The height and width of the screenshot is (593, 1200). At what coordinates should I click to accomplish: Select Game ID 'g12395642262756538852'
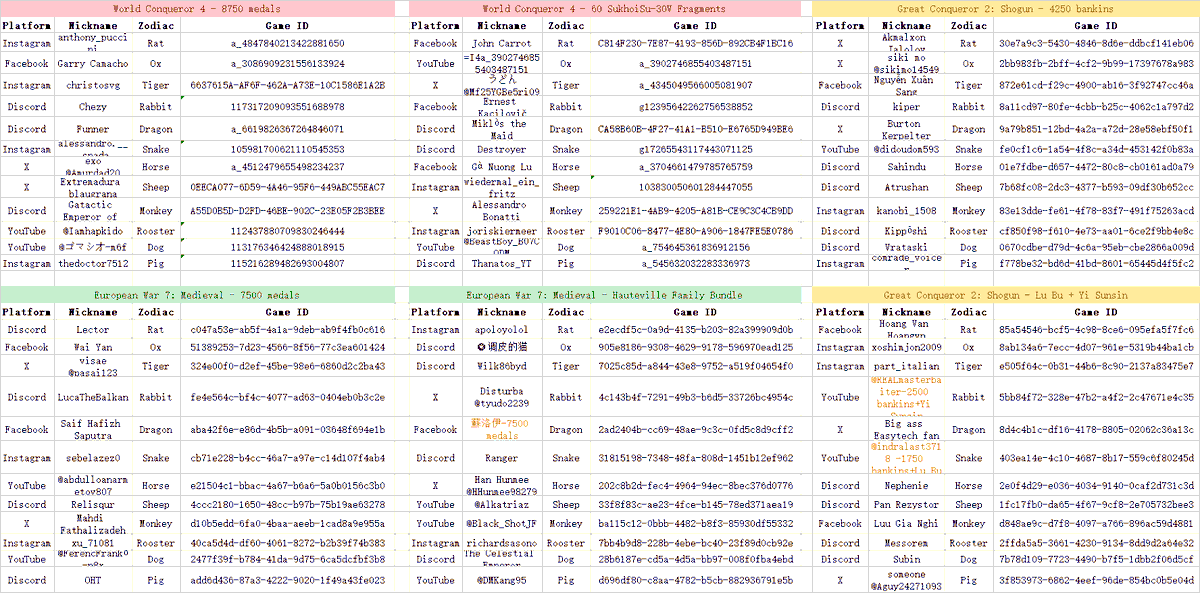coord(695,106)
